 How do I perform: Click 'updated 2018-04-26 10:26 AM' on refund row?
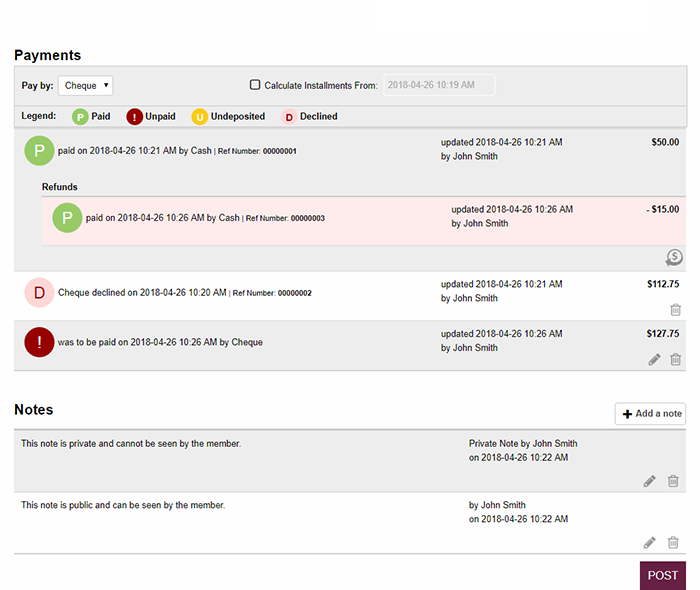(x=512, y=209)
